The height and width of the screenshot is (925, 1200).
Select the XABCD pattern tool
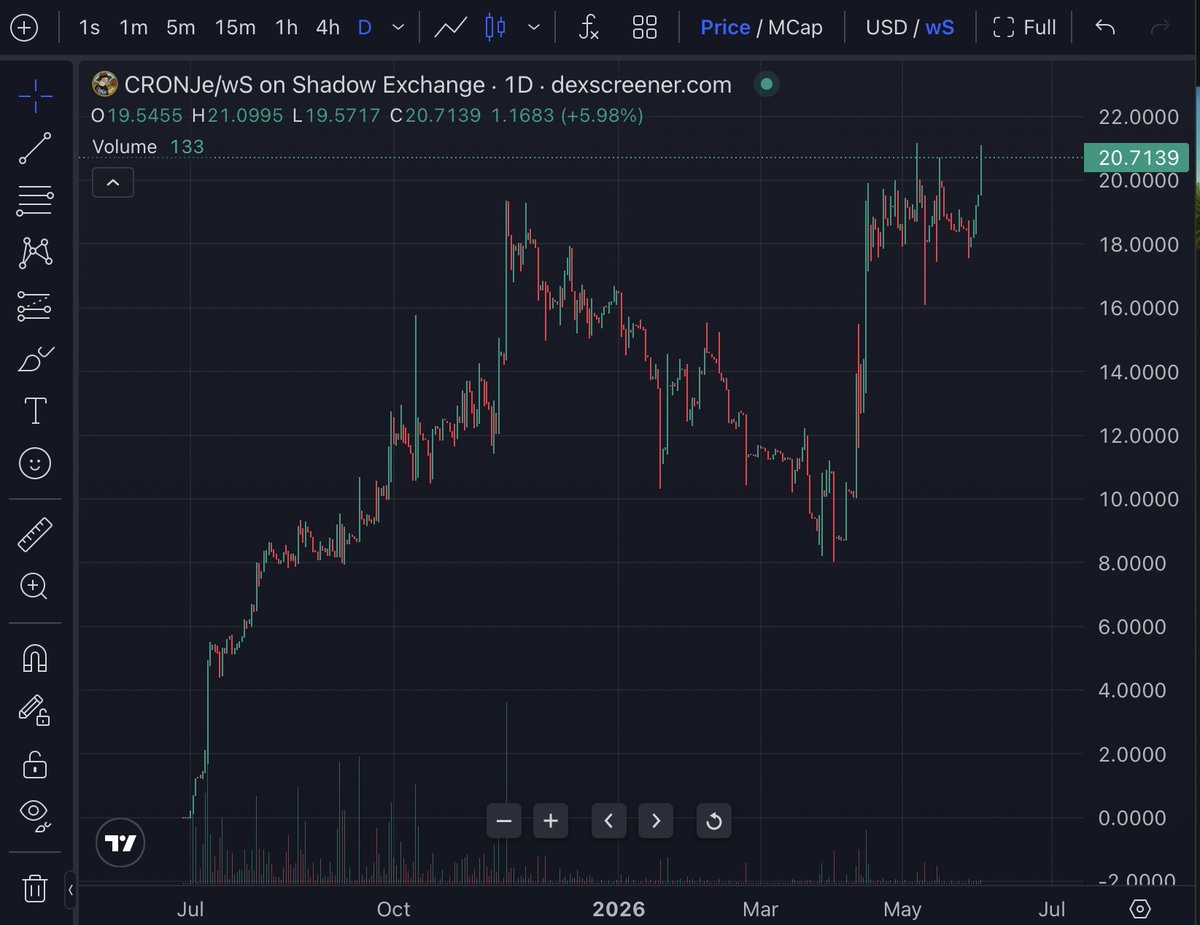[35, 252]
